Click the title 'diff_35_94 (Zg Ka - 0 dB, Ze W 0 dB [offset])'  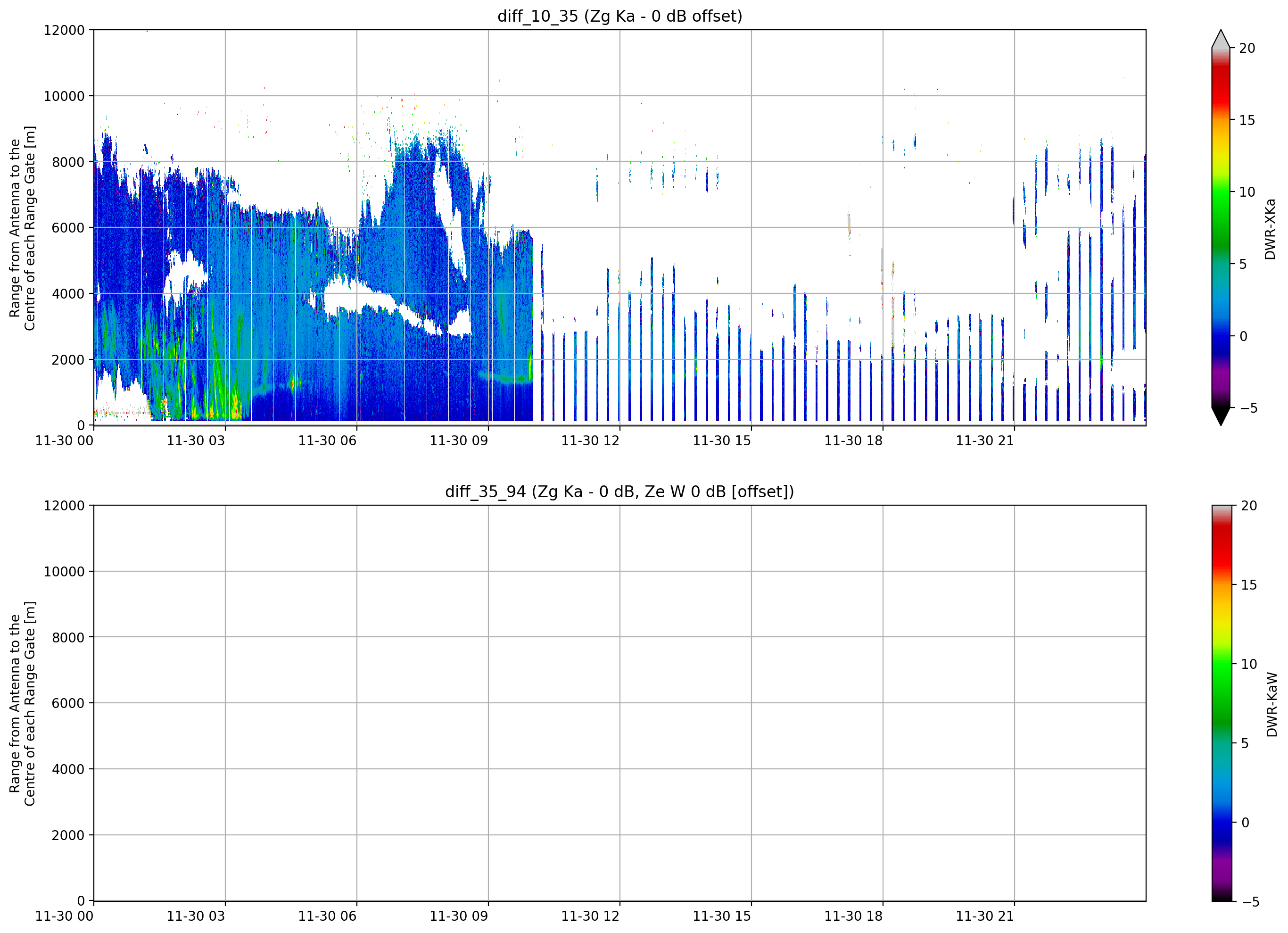tap(619, 491)
